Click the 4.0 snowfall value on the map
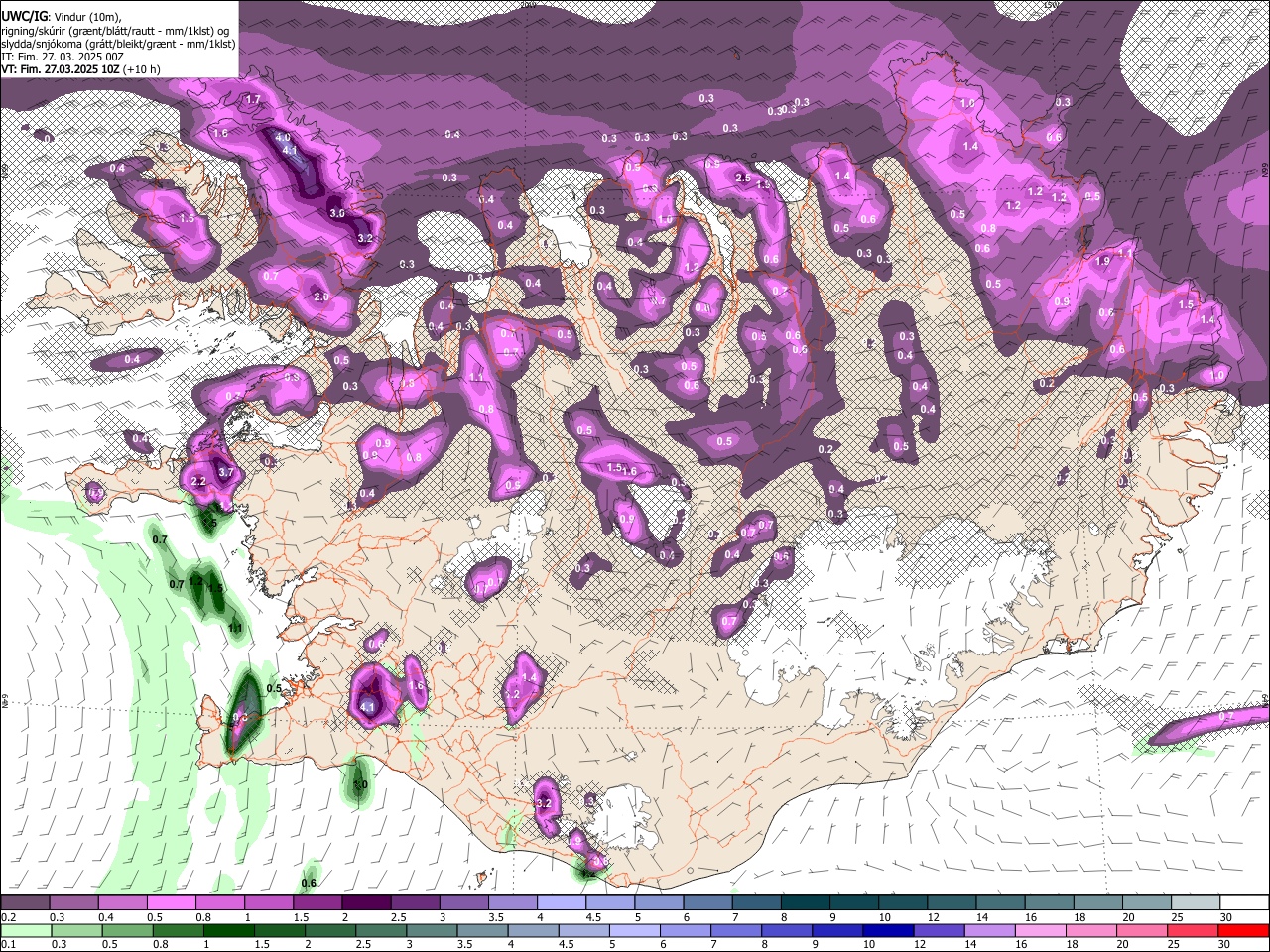The image size is (1270, 952). click(x=283, y=138)
